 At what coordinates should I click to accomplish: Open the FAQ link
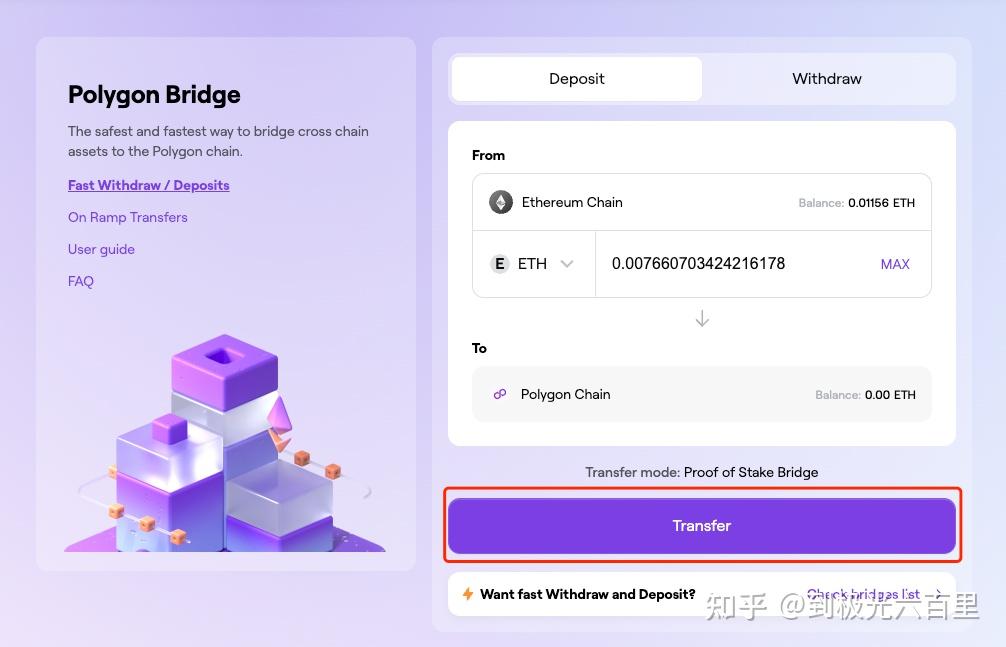[x=81, y=281]
